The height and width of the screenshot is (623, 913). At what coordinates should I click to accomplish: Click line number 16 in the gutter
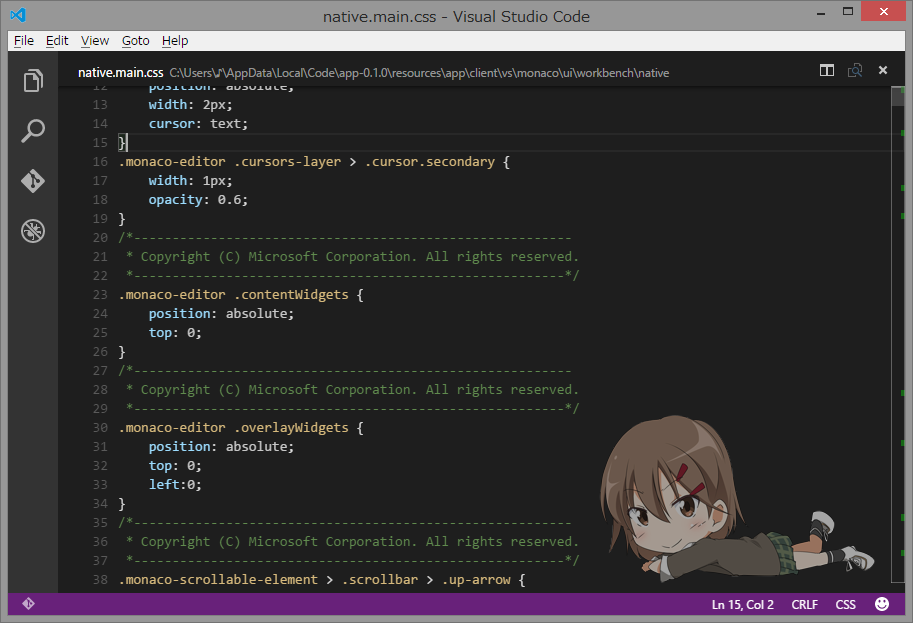coord(100,162)
